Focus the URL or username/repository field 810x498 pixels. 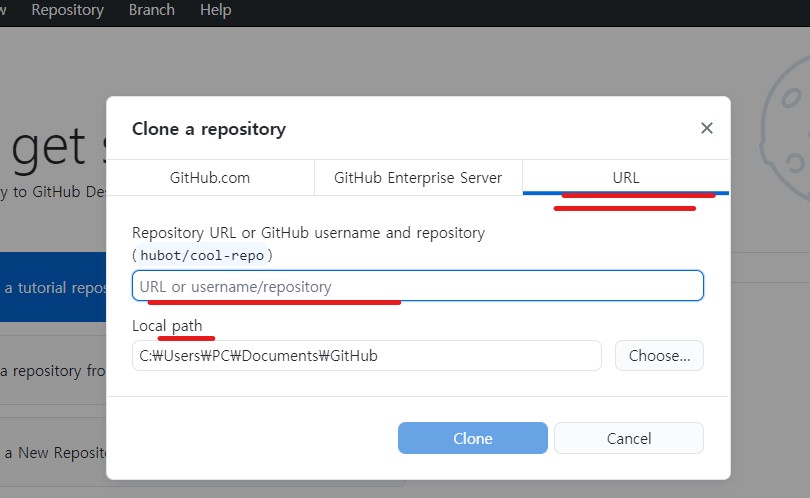pos(418,286)
